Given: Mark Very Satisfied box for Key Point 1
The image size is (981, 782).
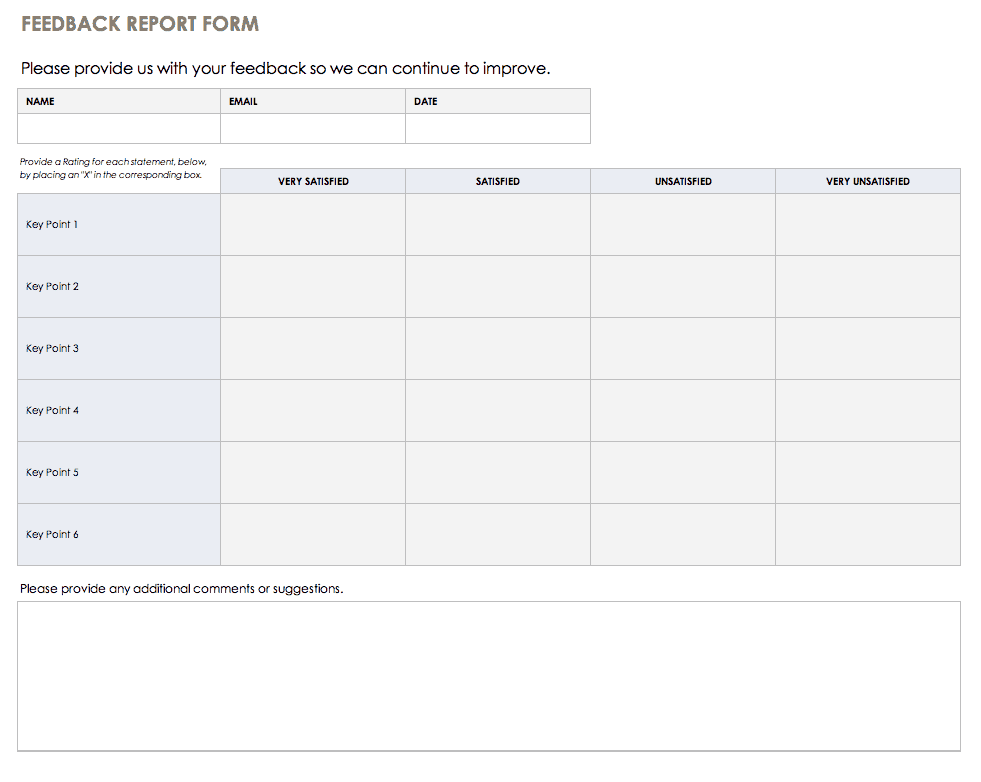Looking at the screenshot, I should coord(312,225).
